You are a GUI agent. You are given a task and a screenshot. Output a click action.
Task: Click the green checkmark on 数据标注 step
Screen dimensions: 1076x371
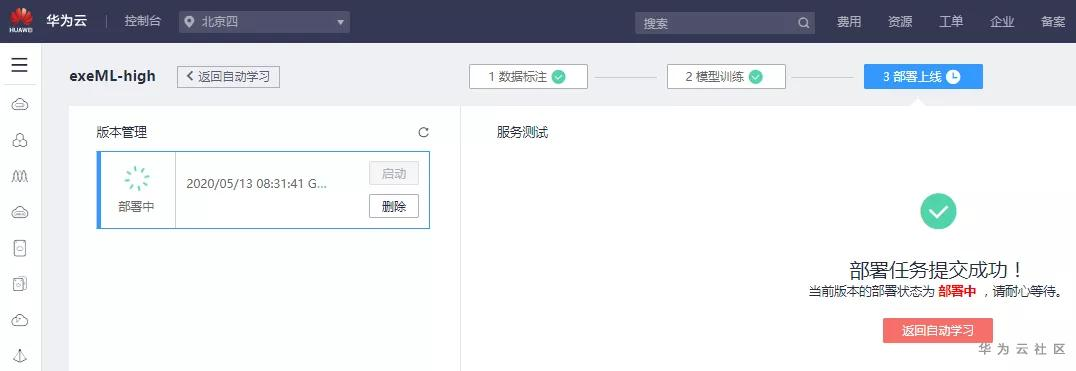[x=559, y=77]
